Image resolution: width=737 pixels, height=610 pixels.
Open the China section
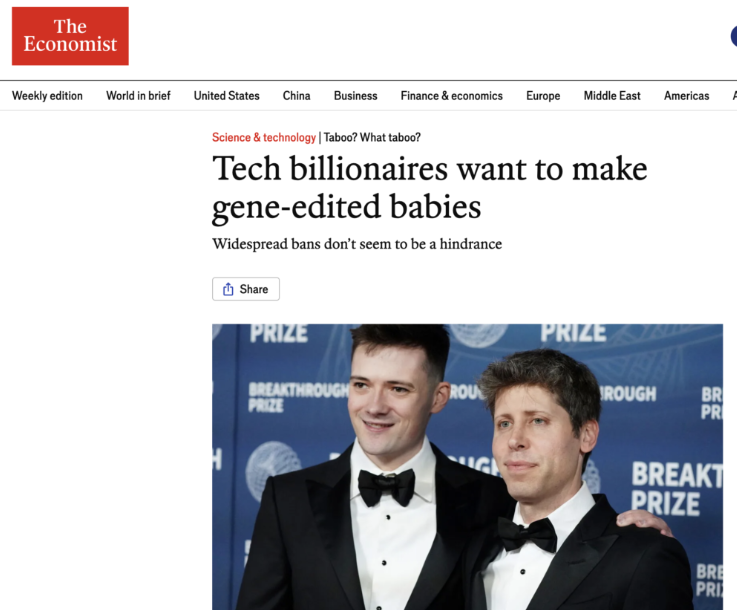[296, 96]
